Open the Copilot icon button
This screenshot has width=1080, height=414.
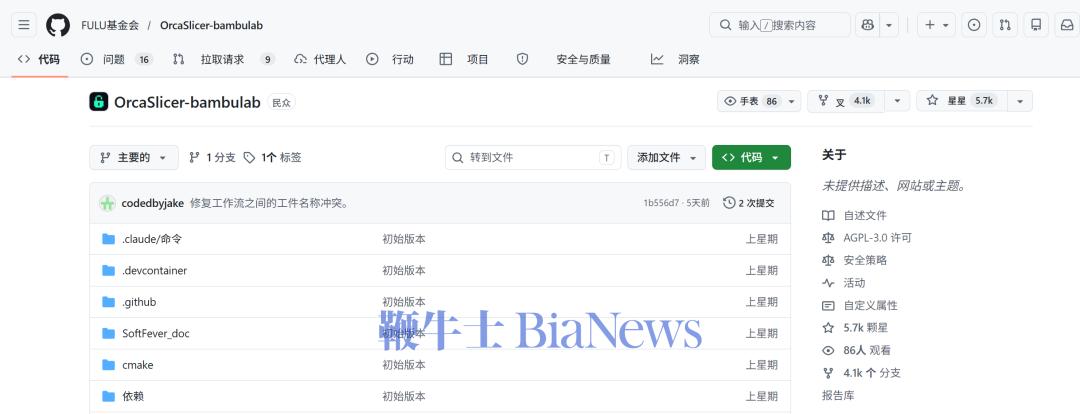[868, 25]
